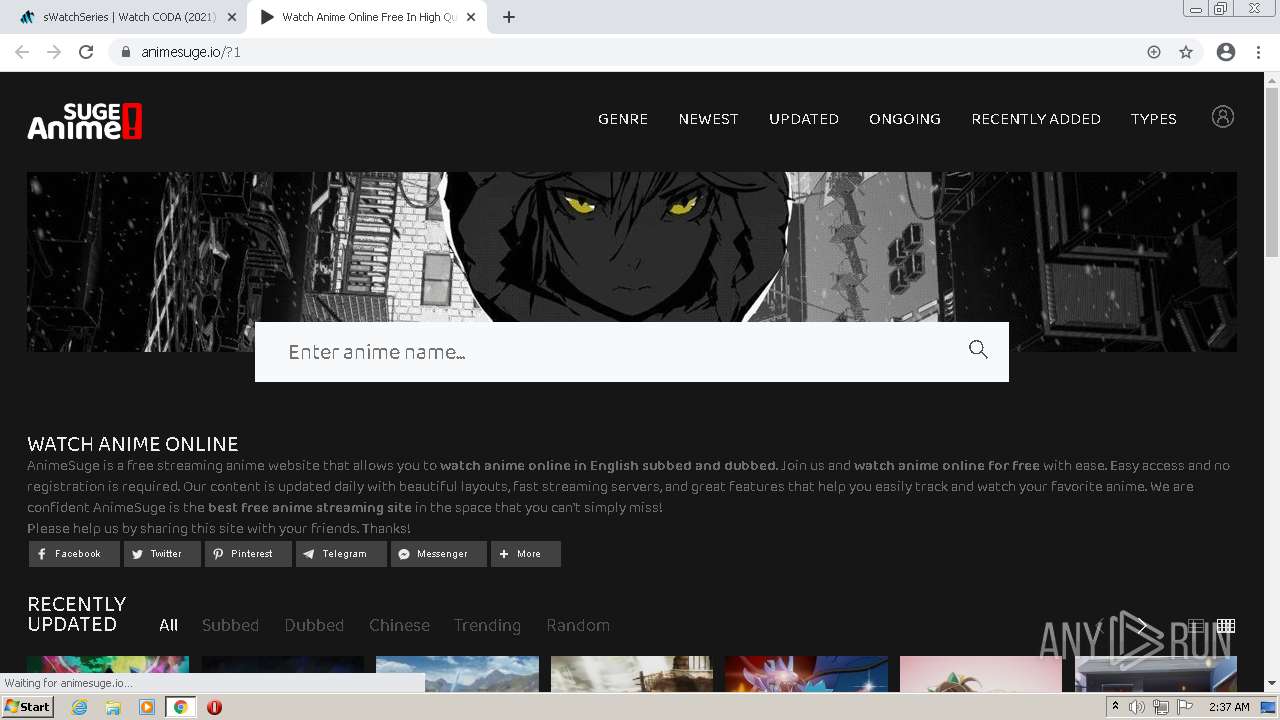Open the Chrome profile avatar icon
The height and width of the screenshot is (720, 1280).
point(1226,52)
